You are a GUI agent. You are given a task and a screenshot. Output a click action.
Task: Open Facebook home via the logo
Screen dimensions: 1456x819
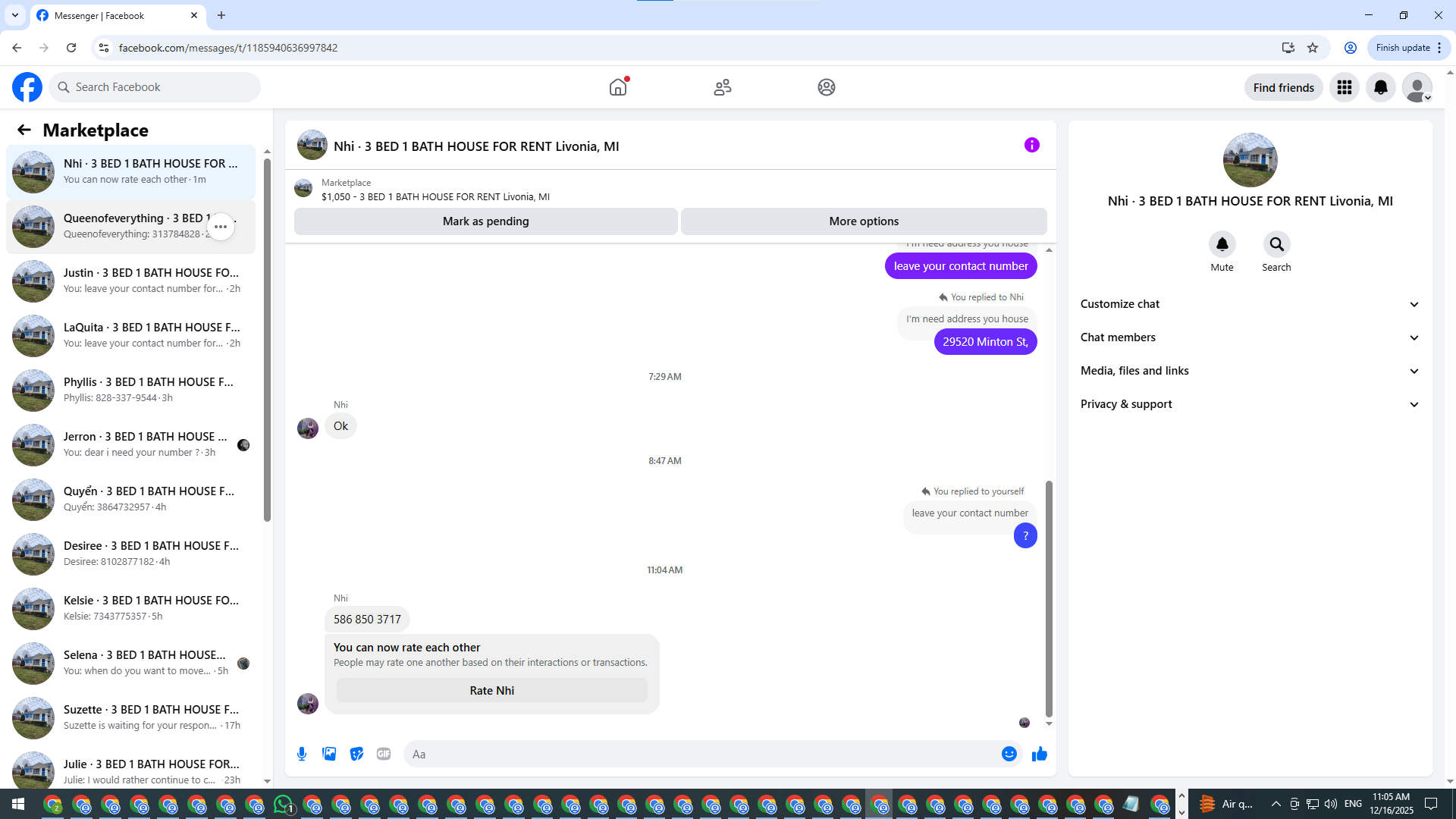pyautogui.click(x=27, y=87)
